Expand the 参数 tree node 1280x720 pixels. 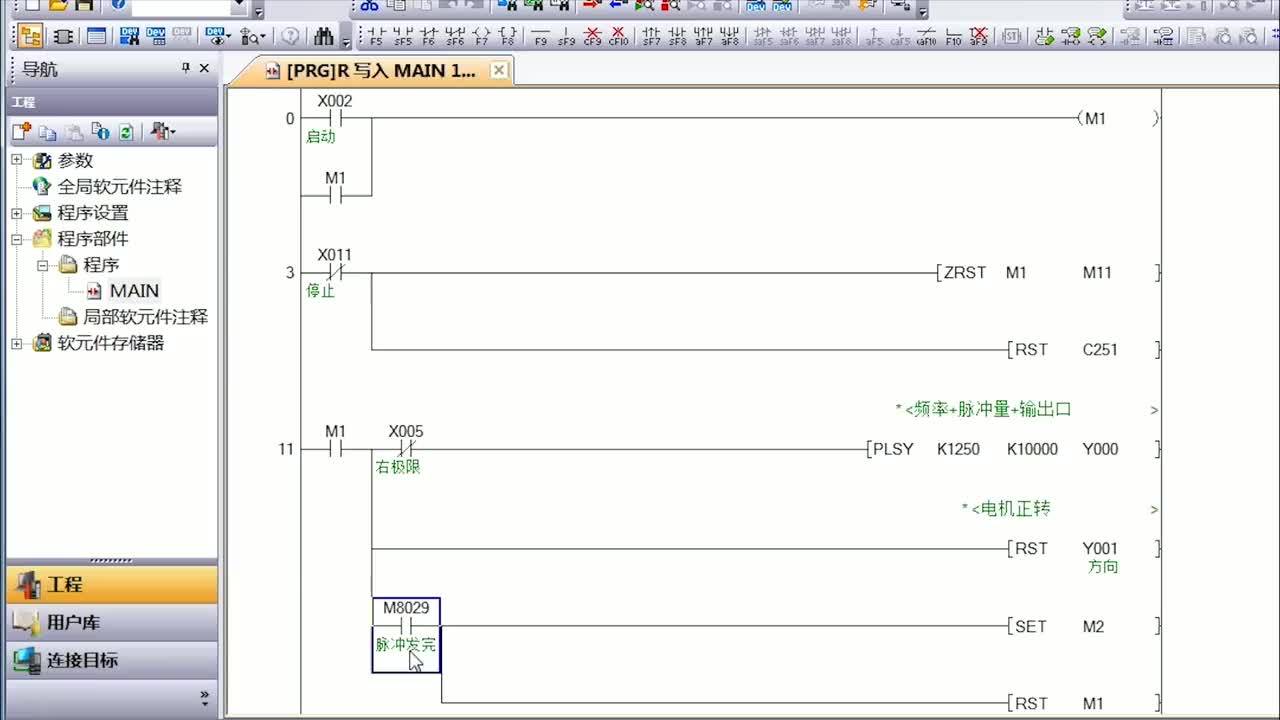[16, 161]
